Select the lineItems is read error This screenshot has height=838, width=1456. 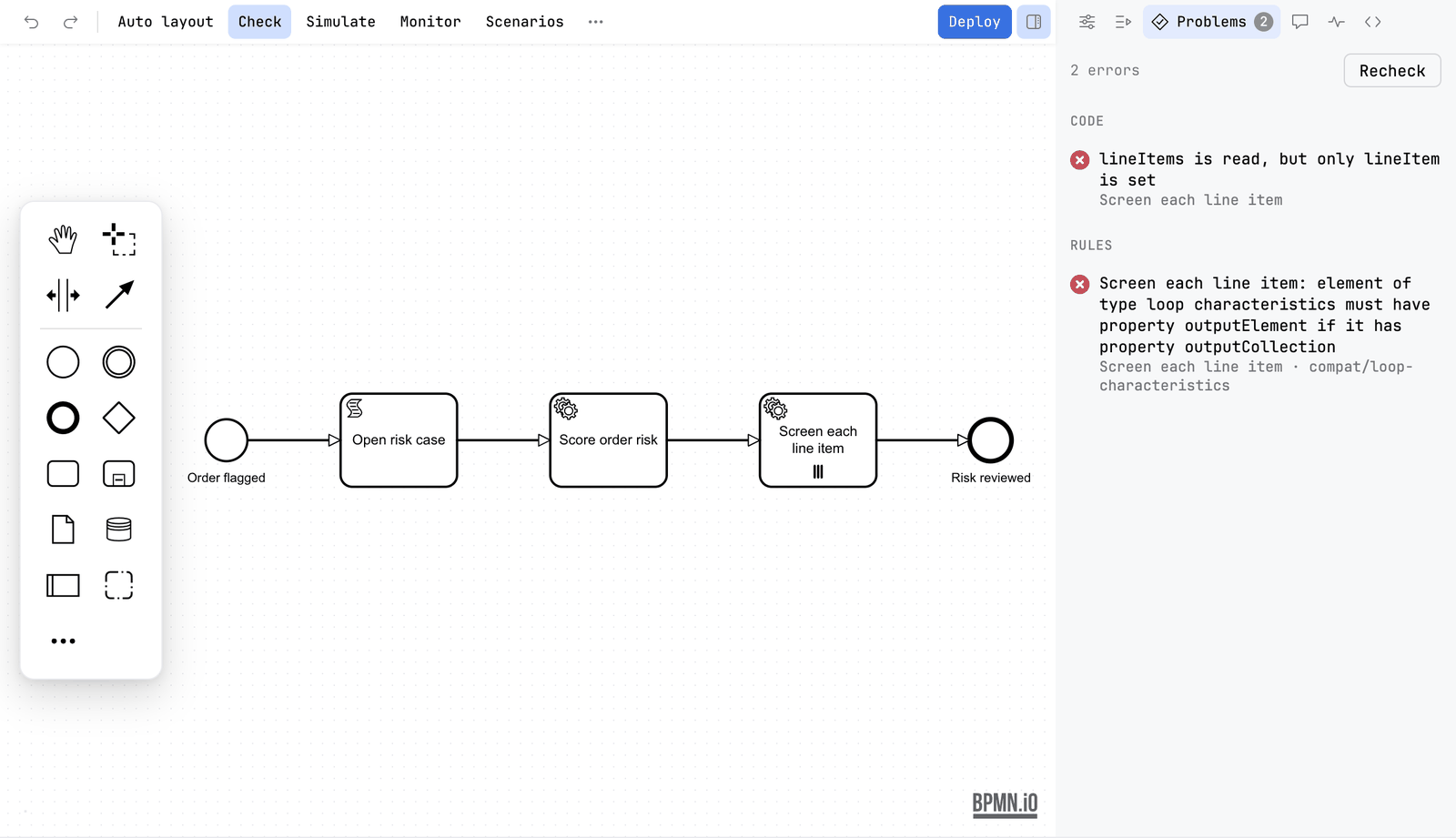click(1256, 179)
